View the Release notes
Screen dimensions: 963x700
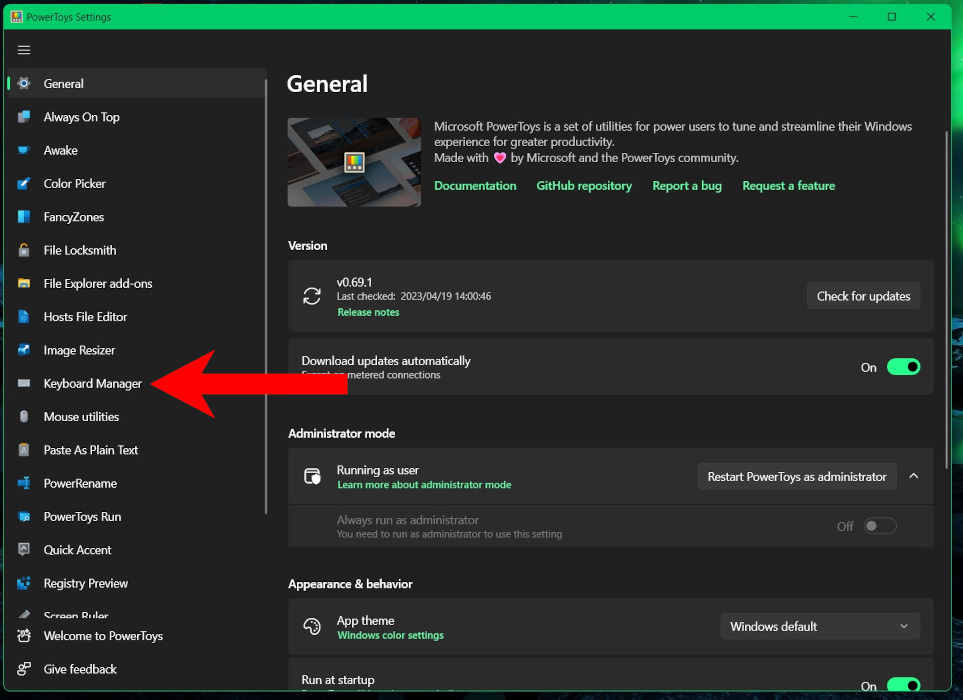tap(367, 311)
